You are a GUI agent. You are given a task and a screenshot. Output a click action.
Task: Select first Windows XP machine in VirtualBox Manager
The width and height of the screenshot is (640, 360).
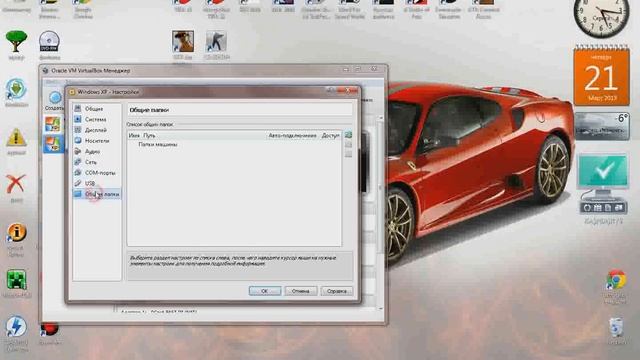point(53,124)
